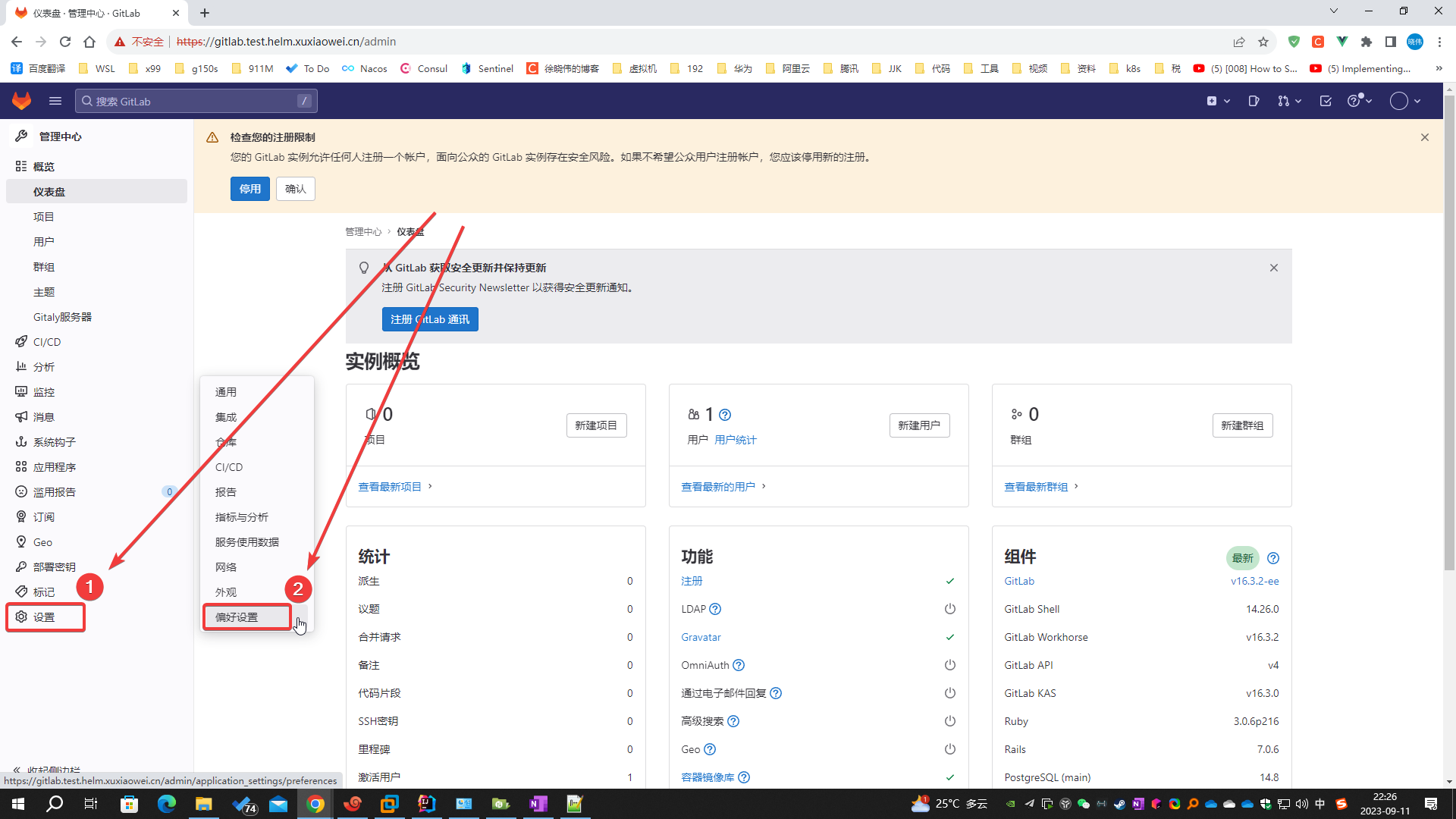Viewport: 1456px width, 819px height.
Task: Click the help question mark next to 用户 count
Action: coord(725,415)
